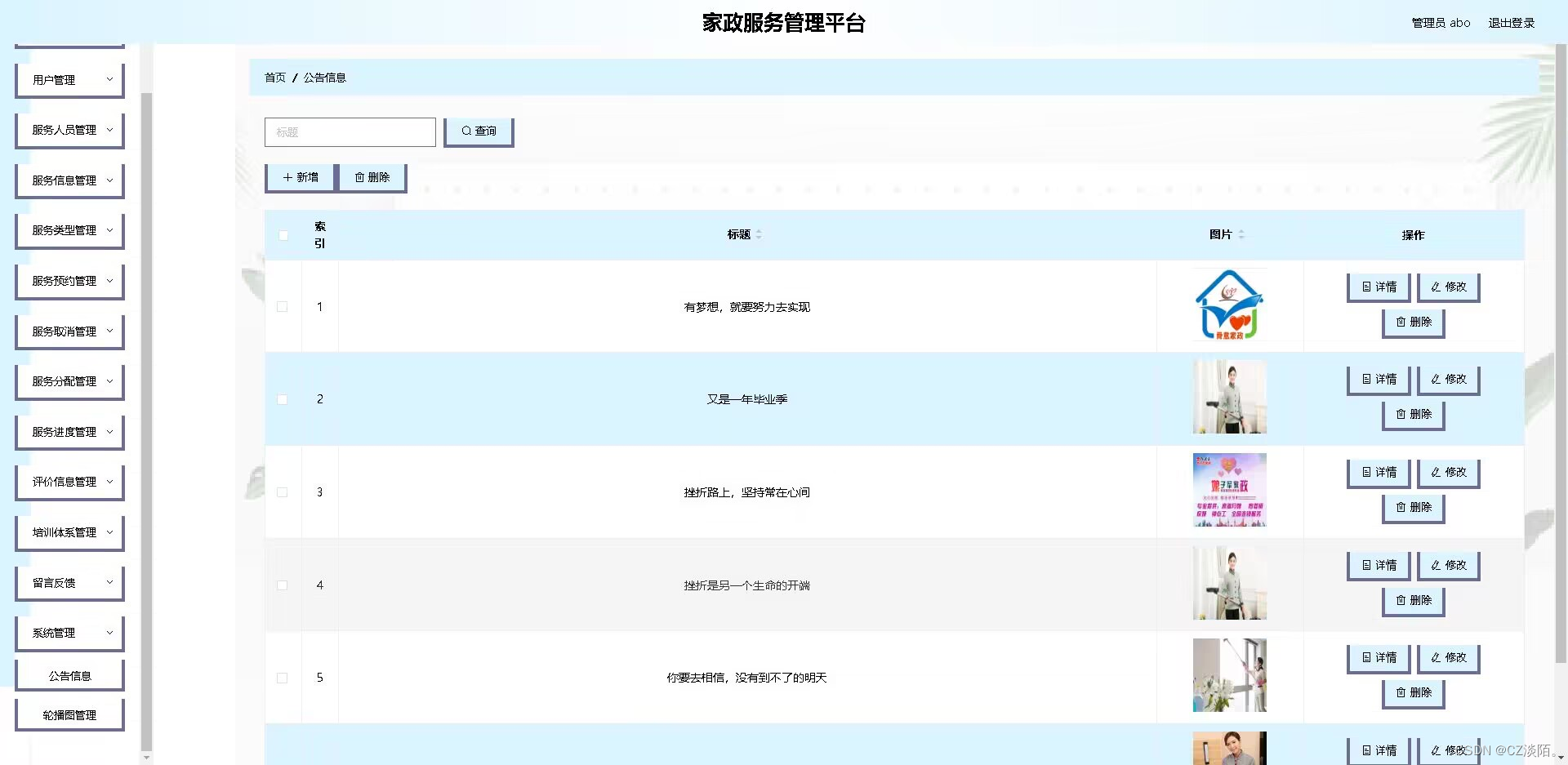
Task: Click the title 又是一年毕业季
Action: click(747, 399)
